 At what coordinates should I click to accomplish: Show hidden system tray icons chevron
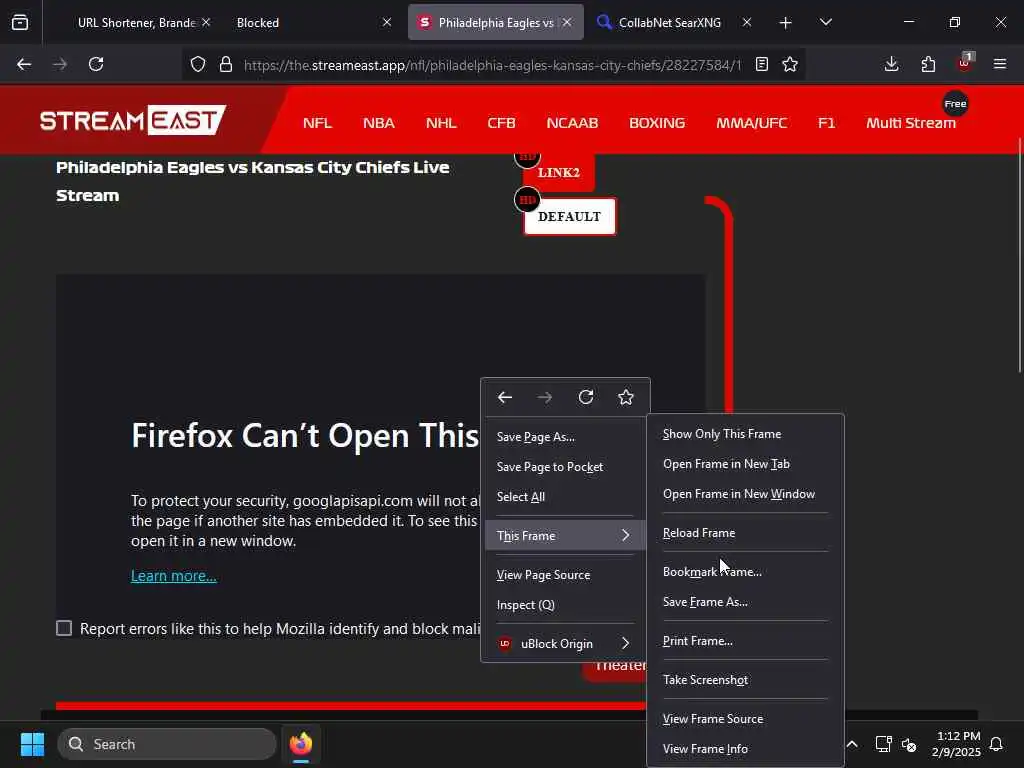[852, 744]
